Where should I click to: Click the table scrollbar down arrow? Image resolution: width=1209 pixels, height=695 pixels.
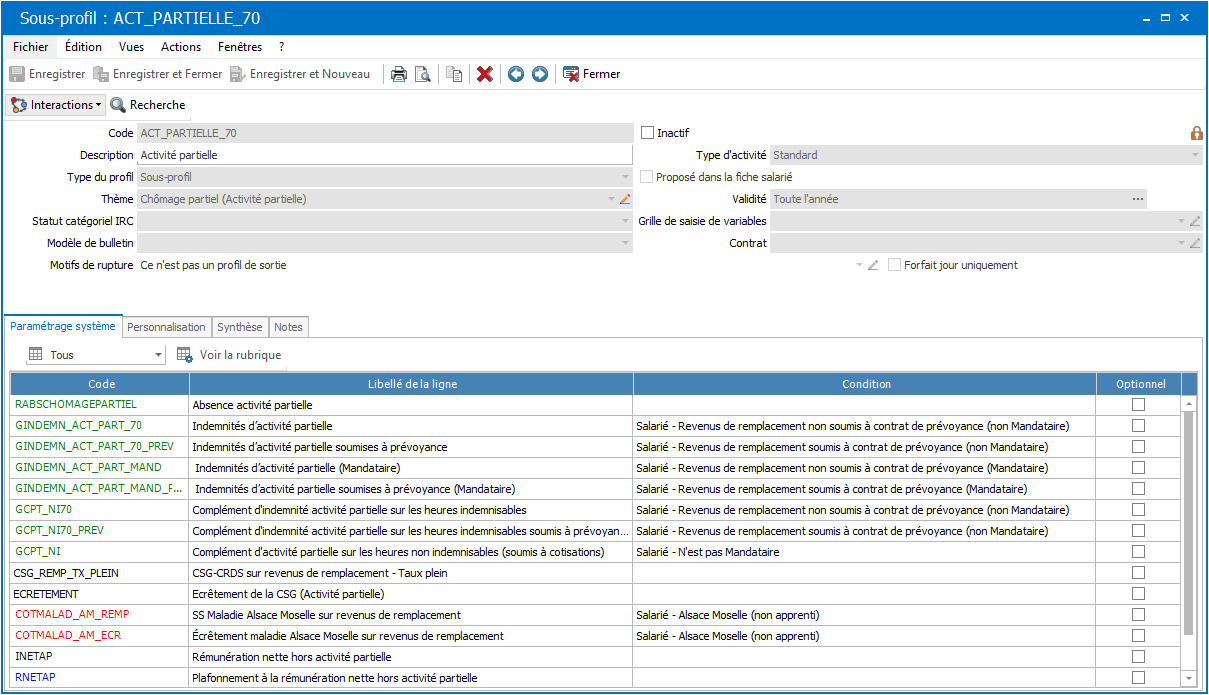pos(1189,678)
